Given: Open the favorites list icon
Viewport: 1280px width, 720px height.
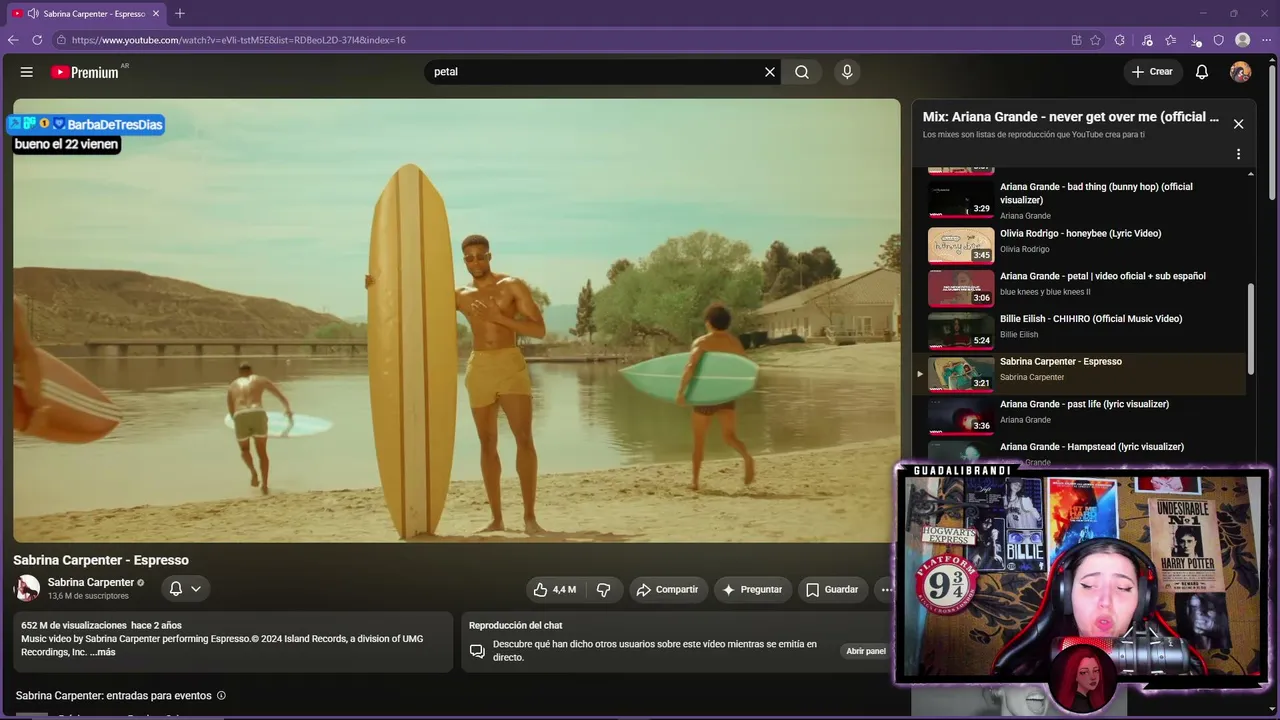Looking at the screenshot, I should pos(1171,40).
